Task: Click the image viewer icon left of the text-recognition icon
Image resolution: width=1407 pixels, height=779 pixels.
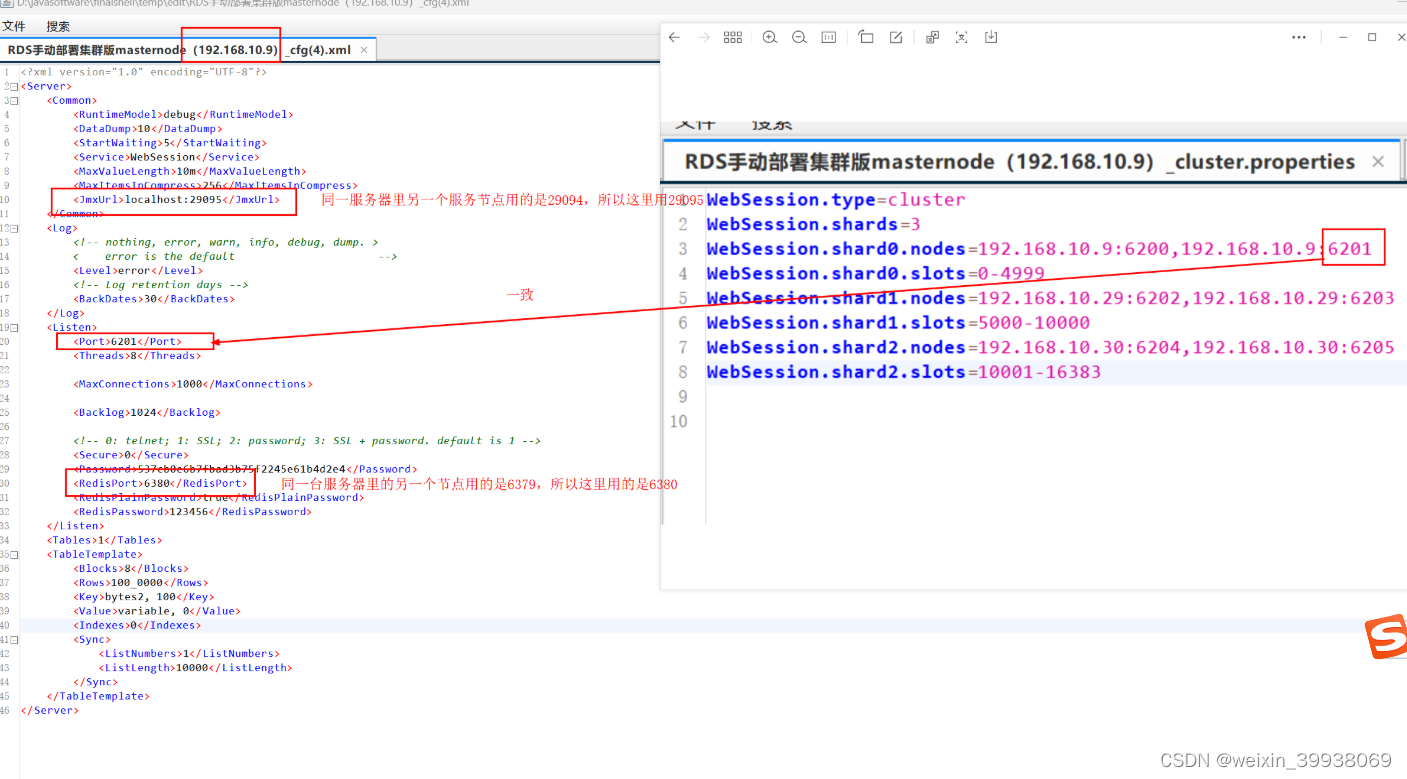Action: click(932, 37)
